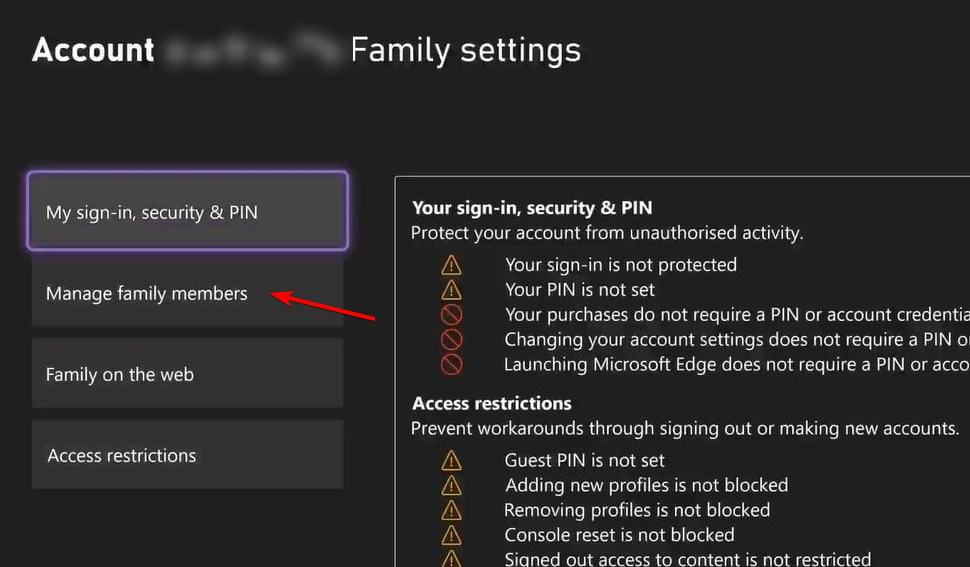Click warning icon beside Removing profiles
Image resolution: width=970 pixels, height=567 pixels.
point(452,510)
